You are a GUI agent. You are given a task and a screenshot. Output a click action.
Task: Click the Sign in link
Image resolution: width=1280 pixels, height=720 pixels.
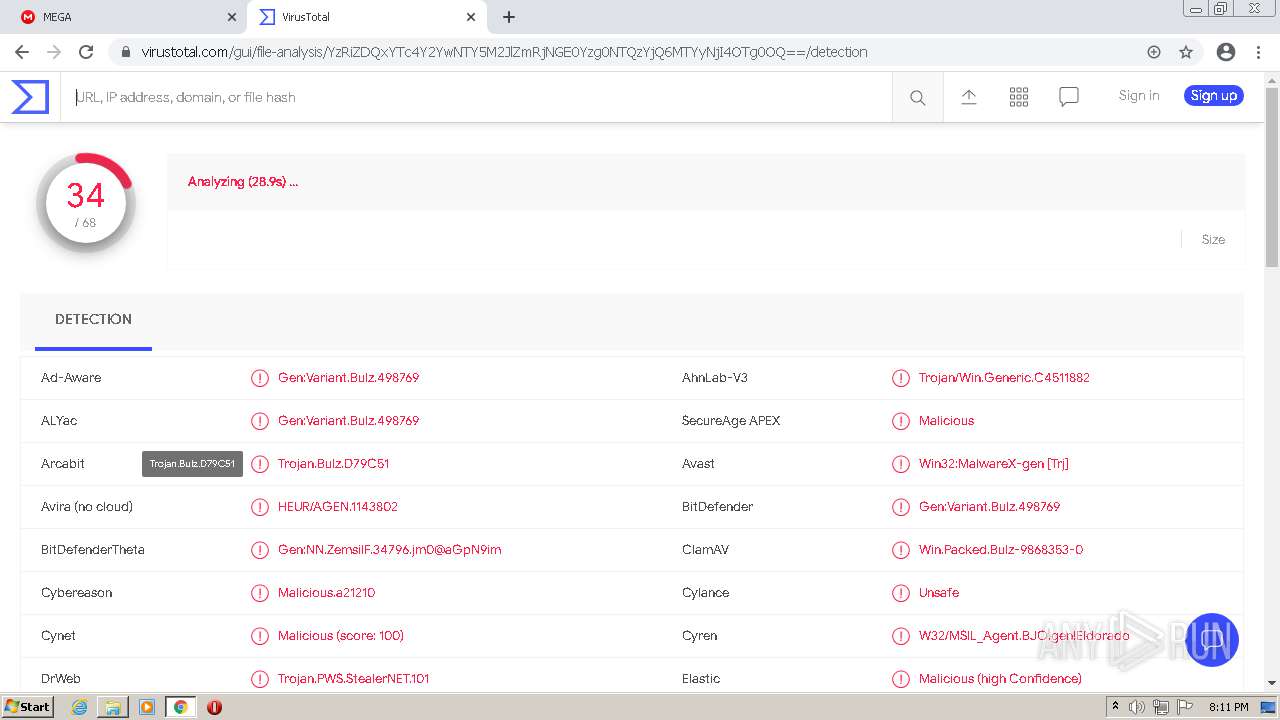click(x=1139, y=96)
